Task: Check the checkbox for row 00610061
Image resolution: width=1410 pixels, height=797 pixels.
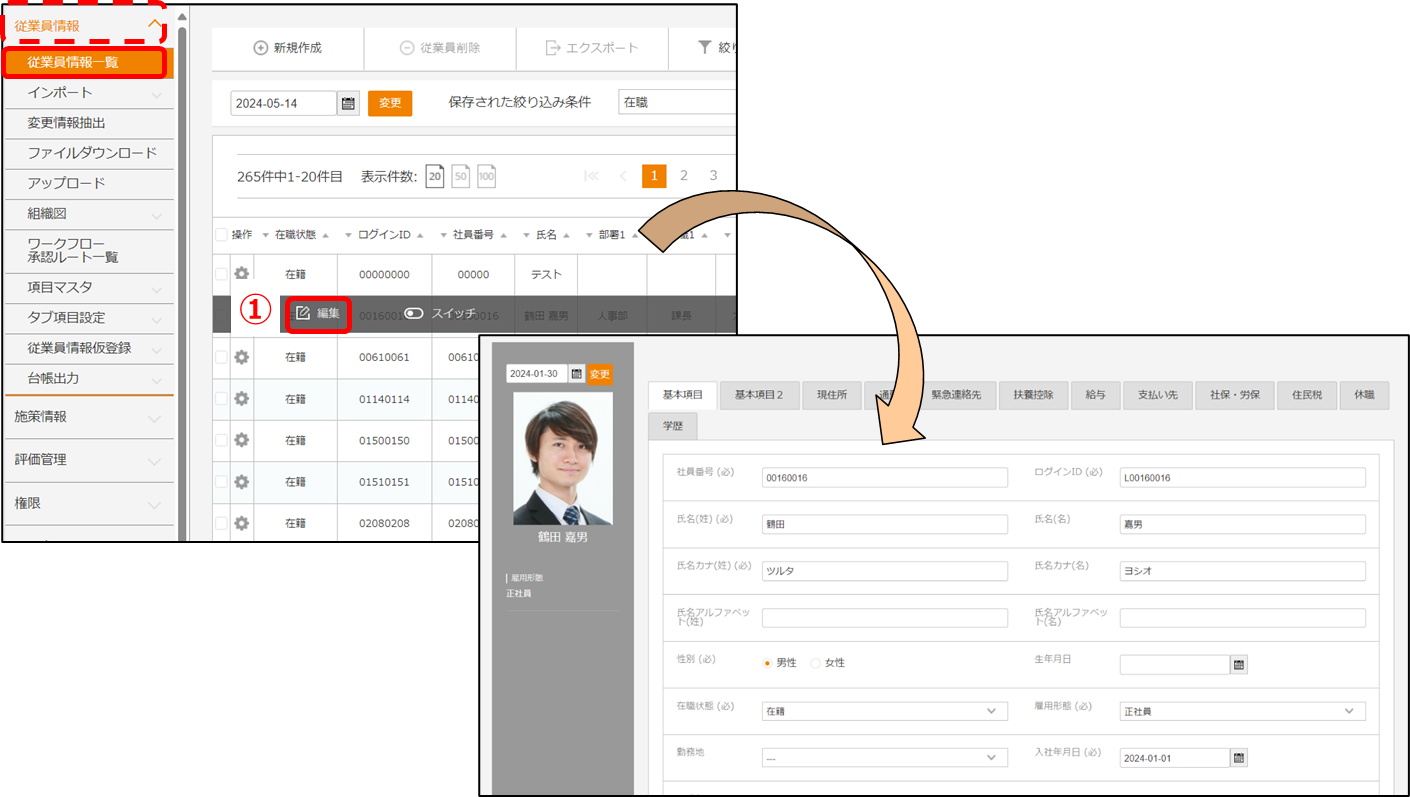Action: [x=221, y=357]
